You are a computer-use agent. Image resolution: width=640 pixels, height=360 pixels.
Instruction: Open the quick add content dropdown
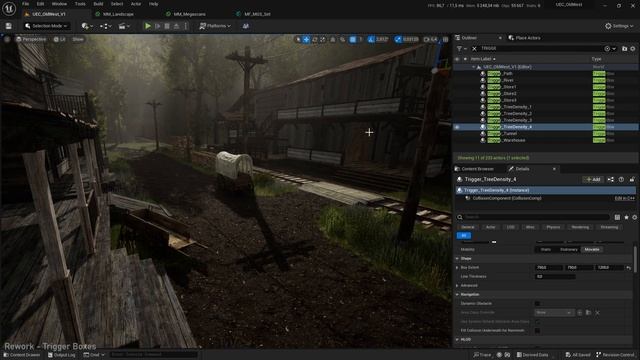pos(87,26)
